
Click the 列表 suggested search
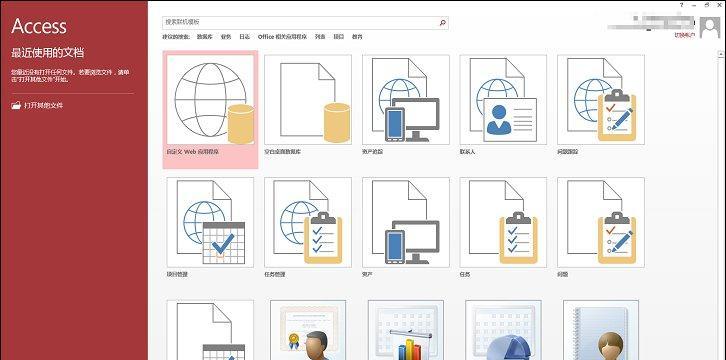point(320,37)
